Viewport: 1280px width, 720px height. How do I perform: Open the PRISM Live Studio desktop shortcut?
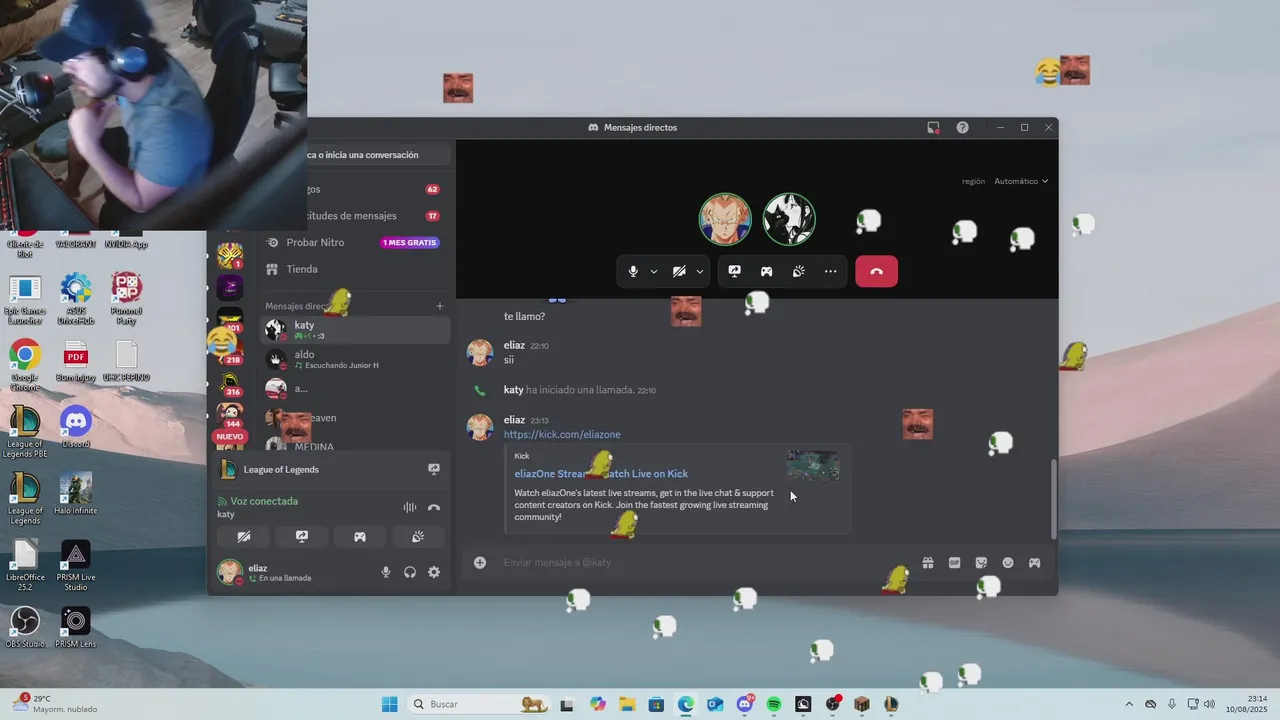click(x=76, y=566)
